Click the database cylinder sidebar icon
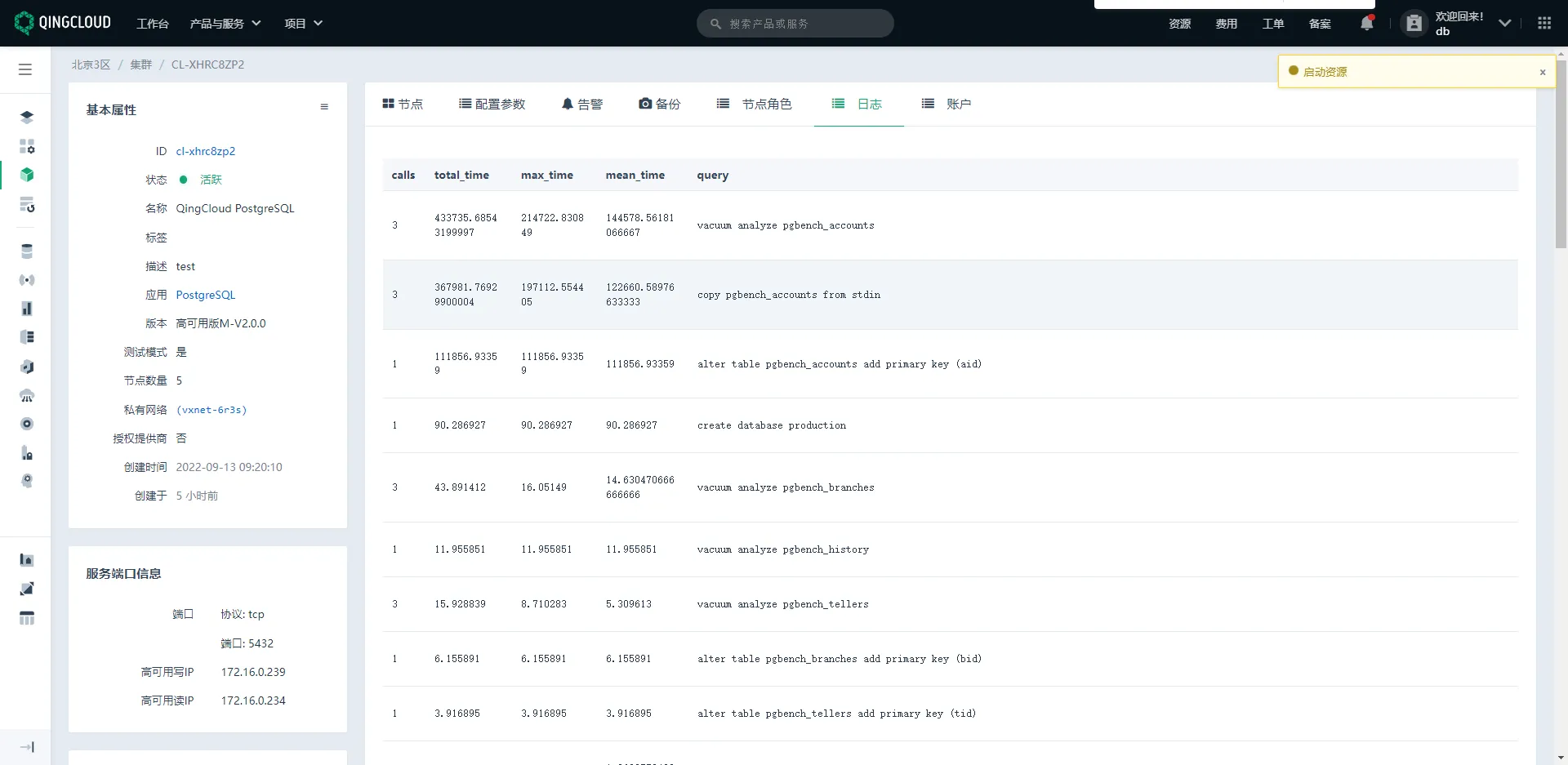Viewport: 1568px width, 765px height. [27, 251]
